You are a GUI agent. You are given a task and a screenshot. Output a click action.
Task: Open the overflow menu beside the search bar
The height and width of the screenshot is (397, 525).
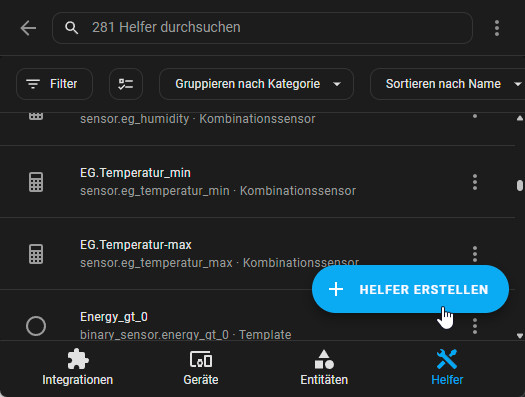pos(497,28)
